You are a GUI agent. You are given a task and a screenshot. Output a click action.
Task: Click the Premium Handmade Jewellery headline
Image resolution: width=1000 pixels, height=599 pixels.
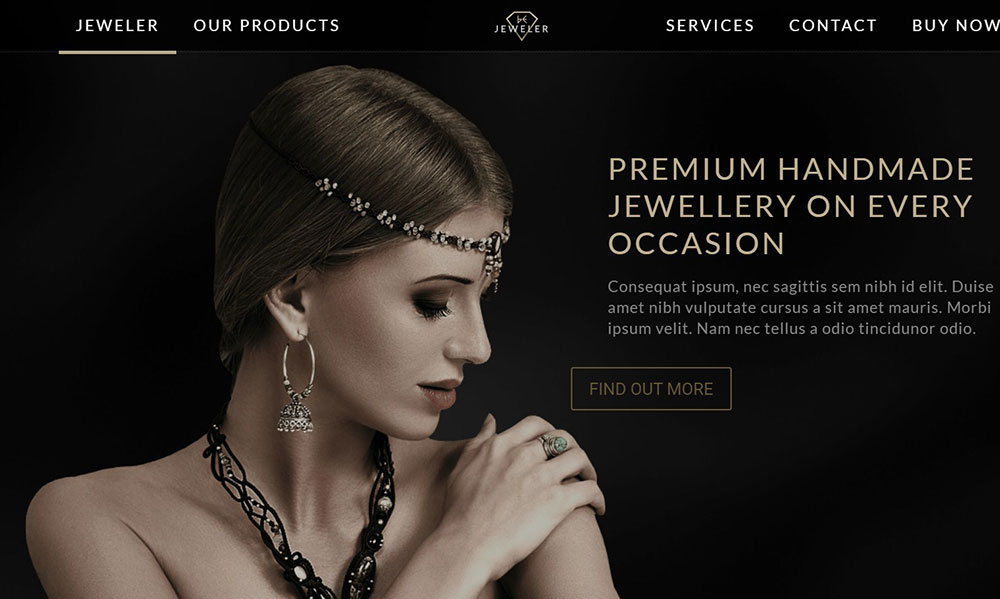pos(791,206)
